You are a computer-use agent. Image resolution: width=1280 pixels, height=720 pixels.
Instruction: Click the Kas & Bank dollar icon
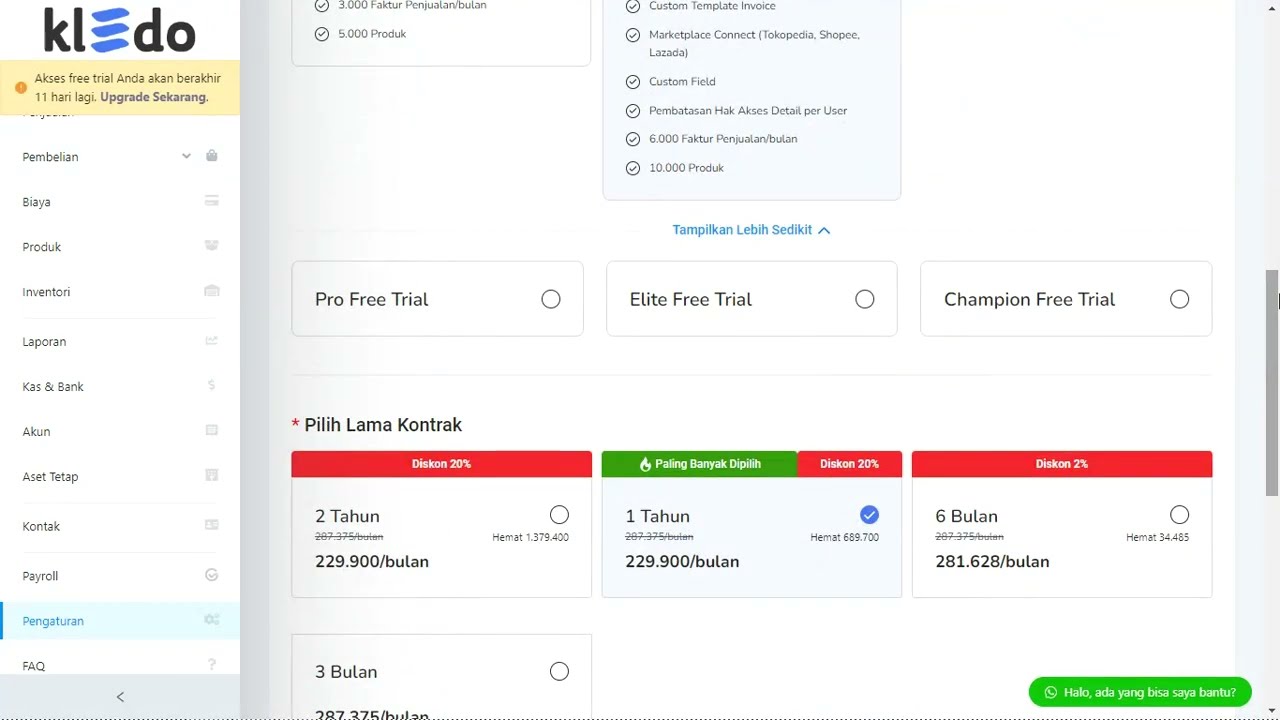pyautogui.click(x=211, y=386)
